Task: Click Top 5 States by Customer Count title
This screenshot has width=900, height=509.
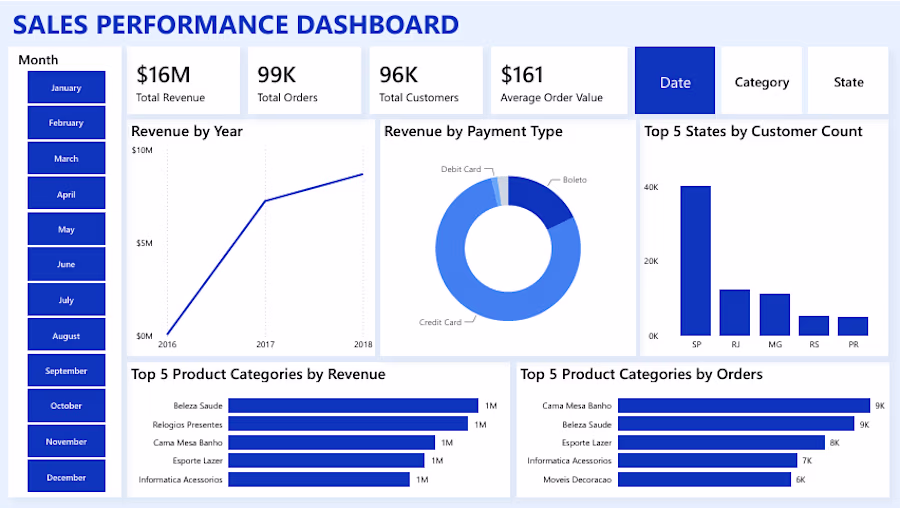Action: [x=753, y=131]
